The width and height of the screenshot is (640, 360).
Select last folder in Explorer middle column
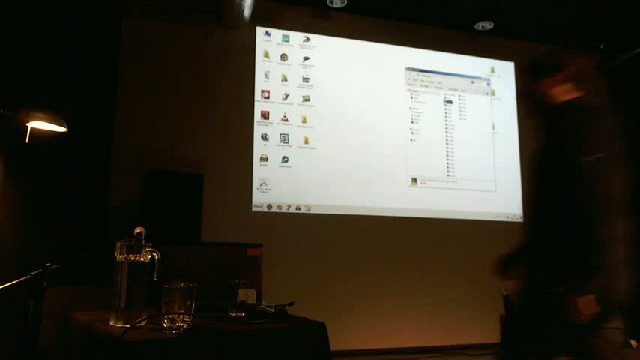tap(451, 174)
